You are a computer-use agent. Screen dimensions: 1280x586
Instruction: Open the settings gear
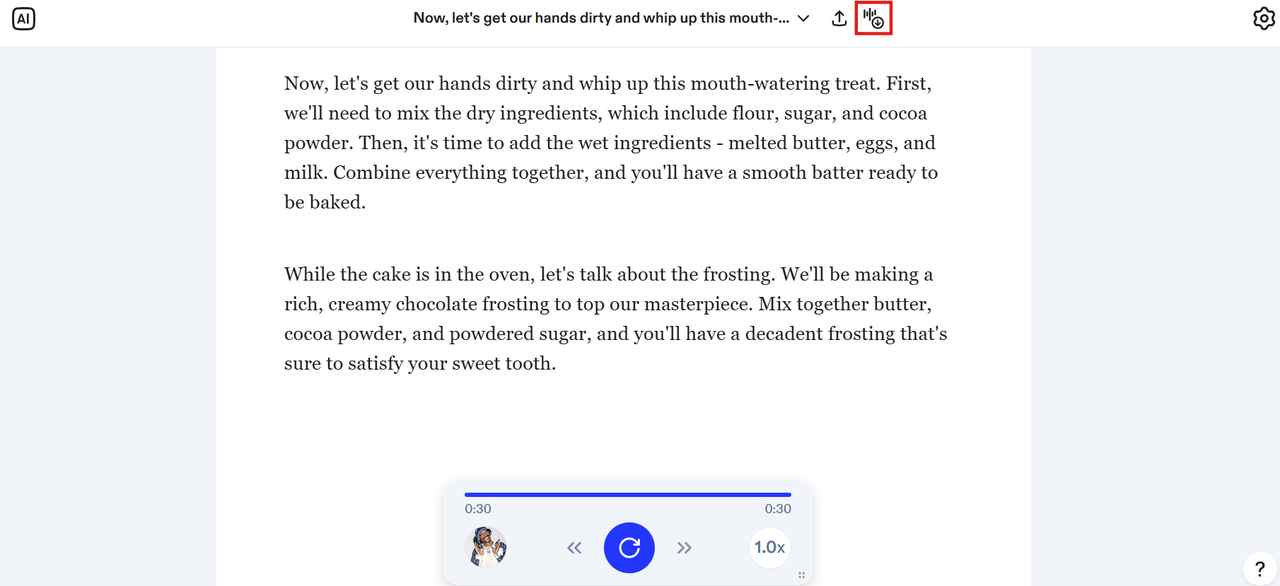coord(1264,19)
